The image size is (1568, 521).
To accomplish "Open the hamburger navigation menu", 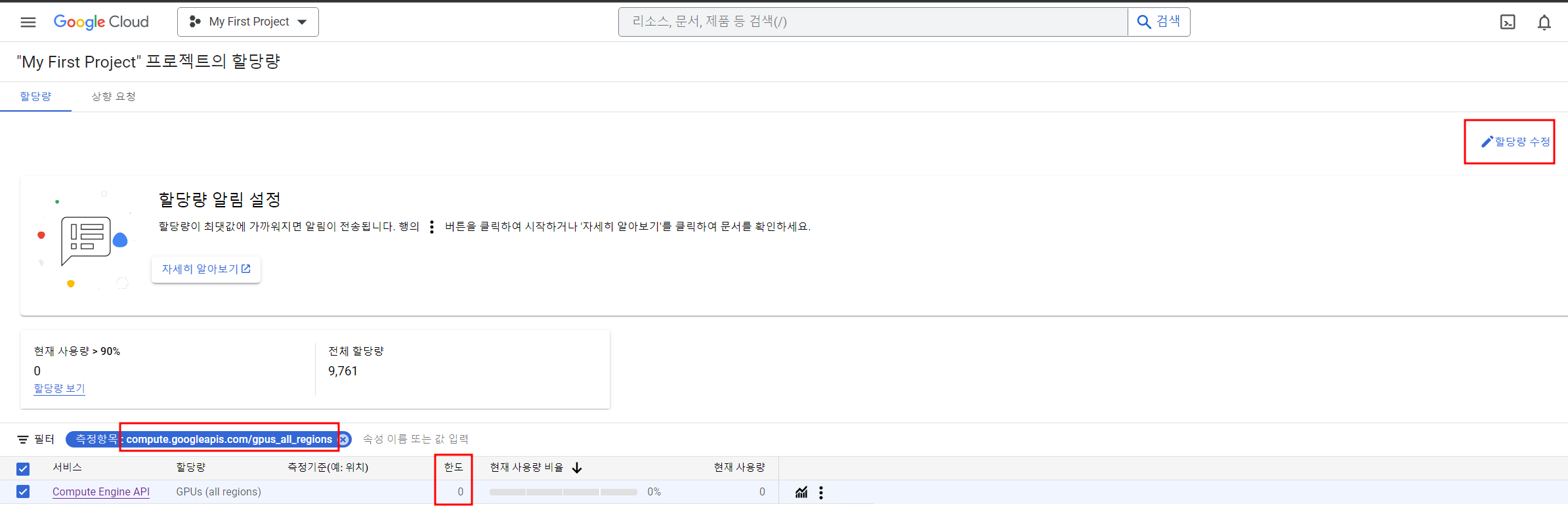I will pyautogui.click(x=28, y=22).
